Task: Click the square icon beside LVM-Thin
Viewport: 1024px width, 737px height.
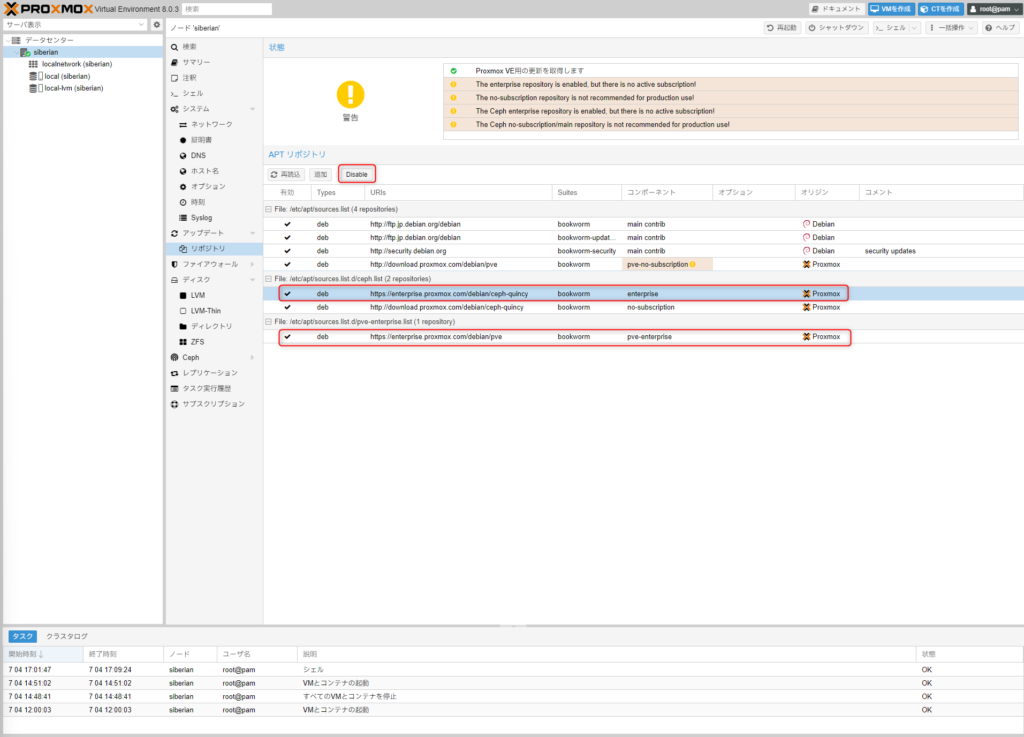Action: pos(183,311)
